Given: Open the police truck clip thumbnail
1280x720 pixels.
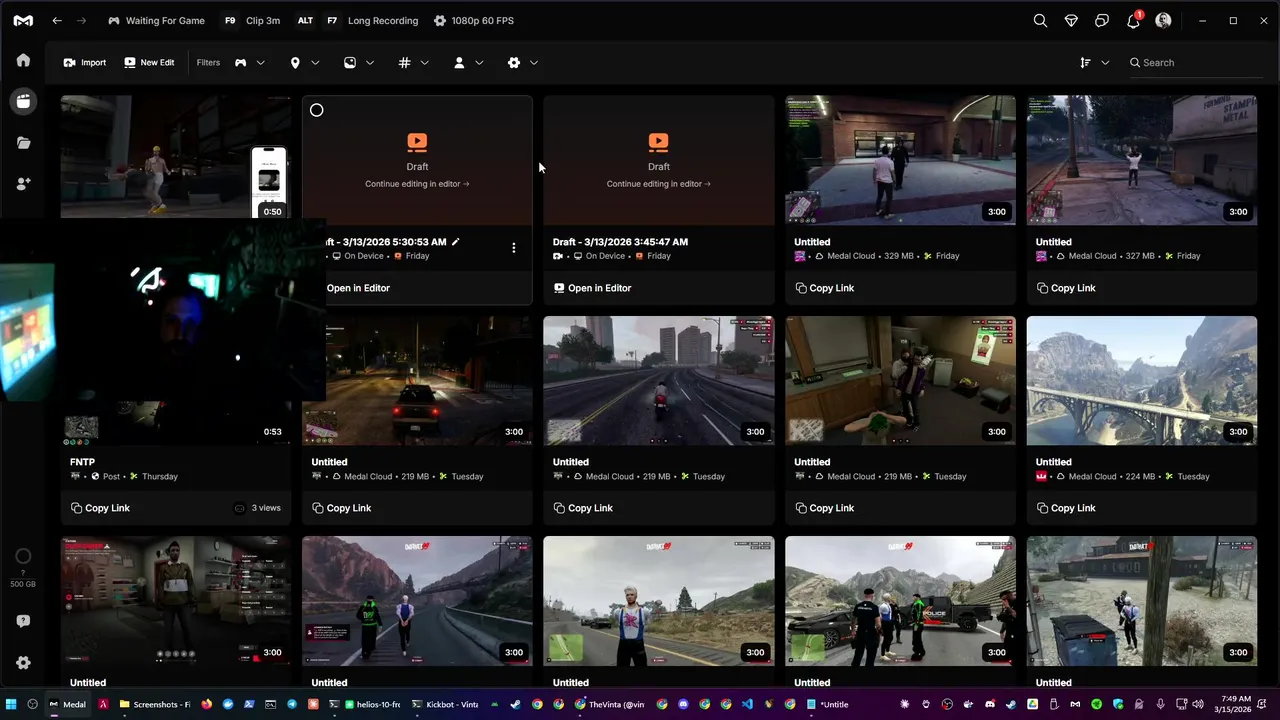Looking at the screenshot, I should click(900, 601).
